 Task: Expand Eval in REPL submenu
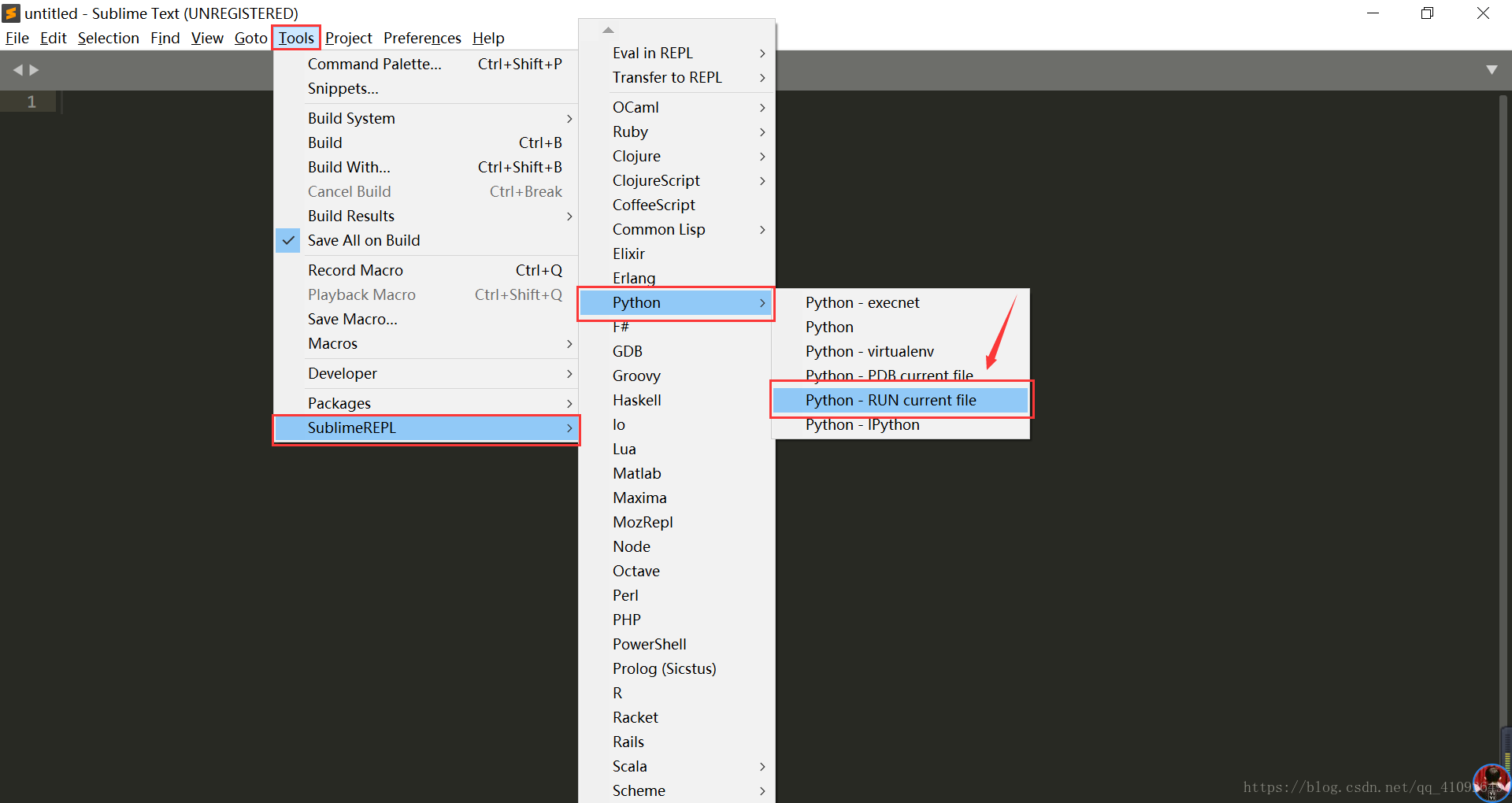tap(676, 53)
